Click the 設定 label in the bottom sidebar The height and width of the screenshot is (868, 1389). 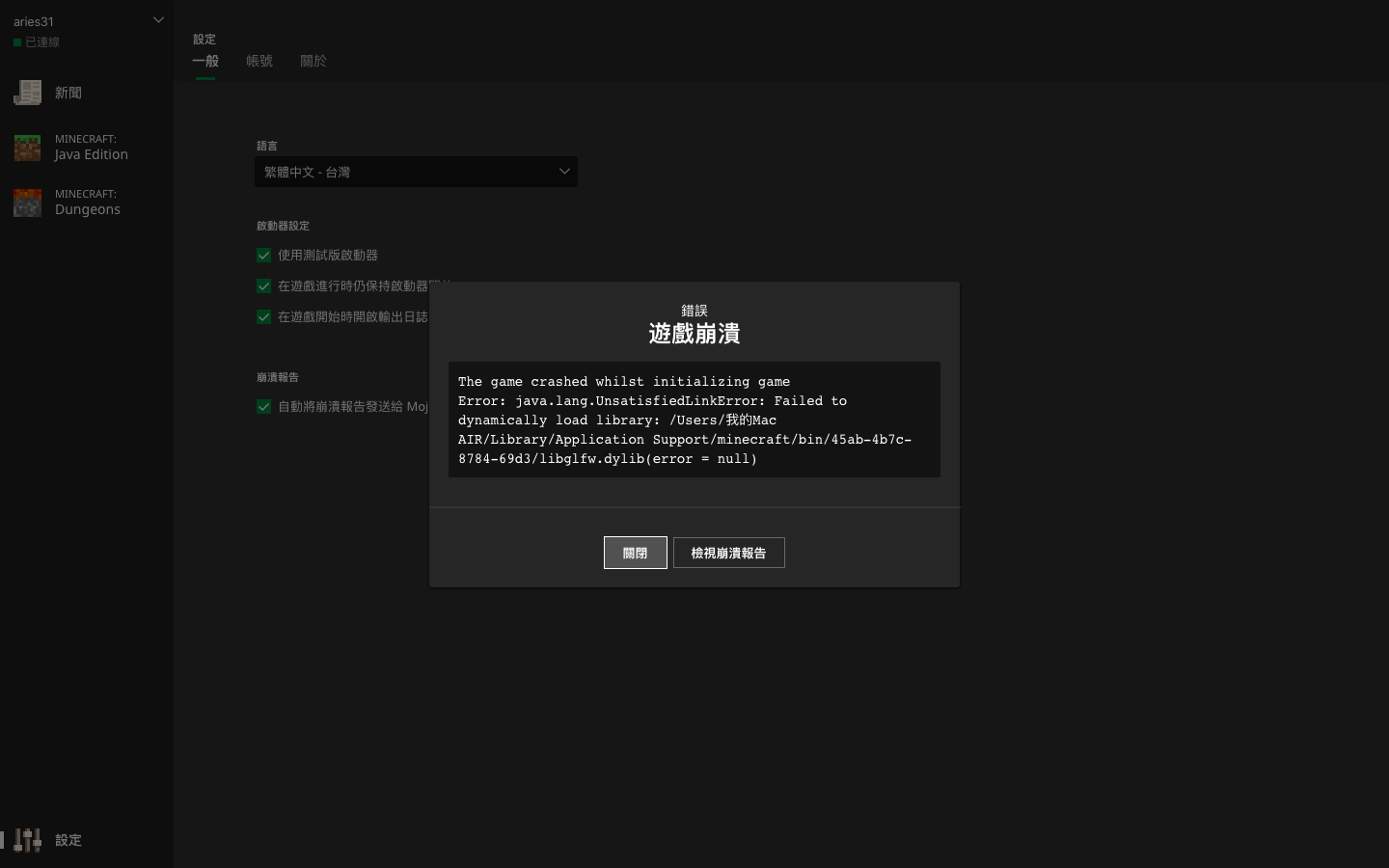(x=68, y=840)
